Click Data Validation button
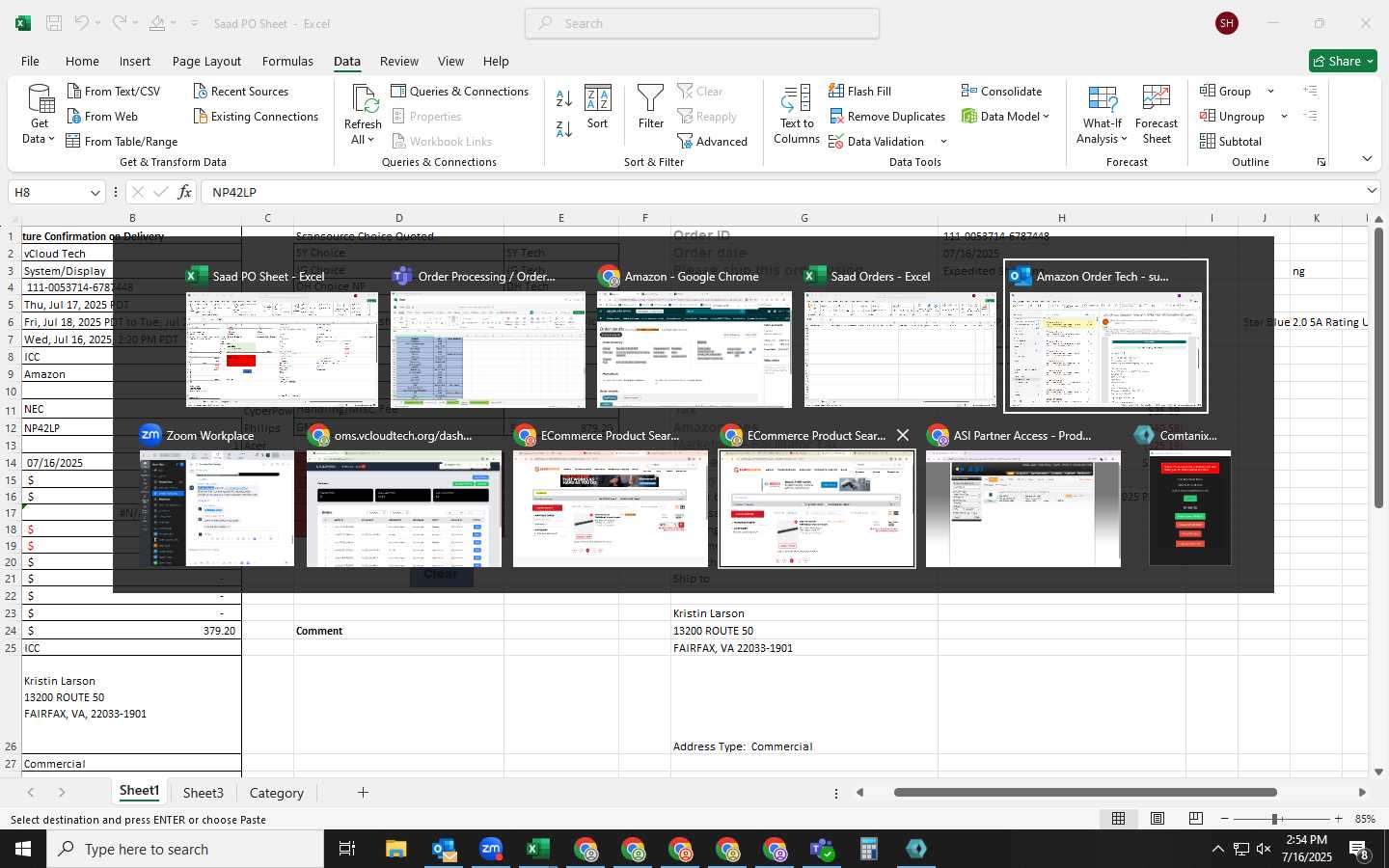 tap(876, 141)
